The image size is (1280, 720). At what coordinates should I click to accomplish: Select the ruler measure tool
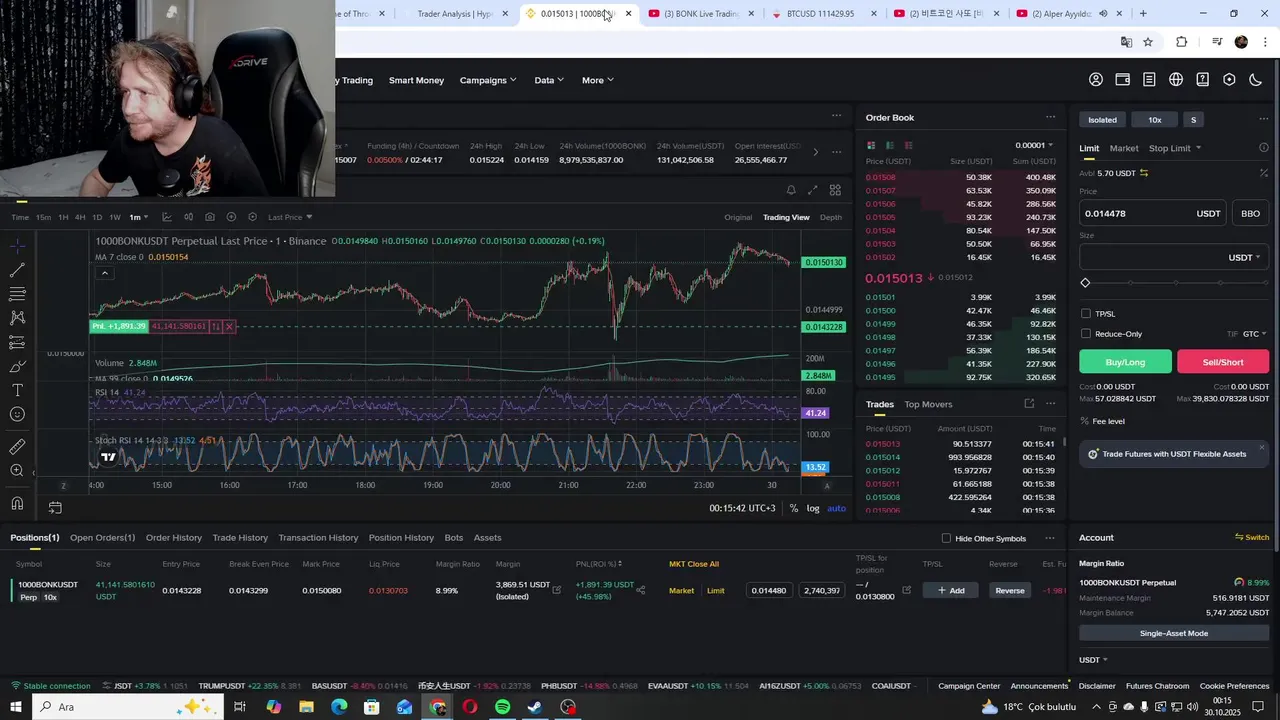17,447
